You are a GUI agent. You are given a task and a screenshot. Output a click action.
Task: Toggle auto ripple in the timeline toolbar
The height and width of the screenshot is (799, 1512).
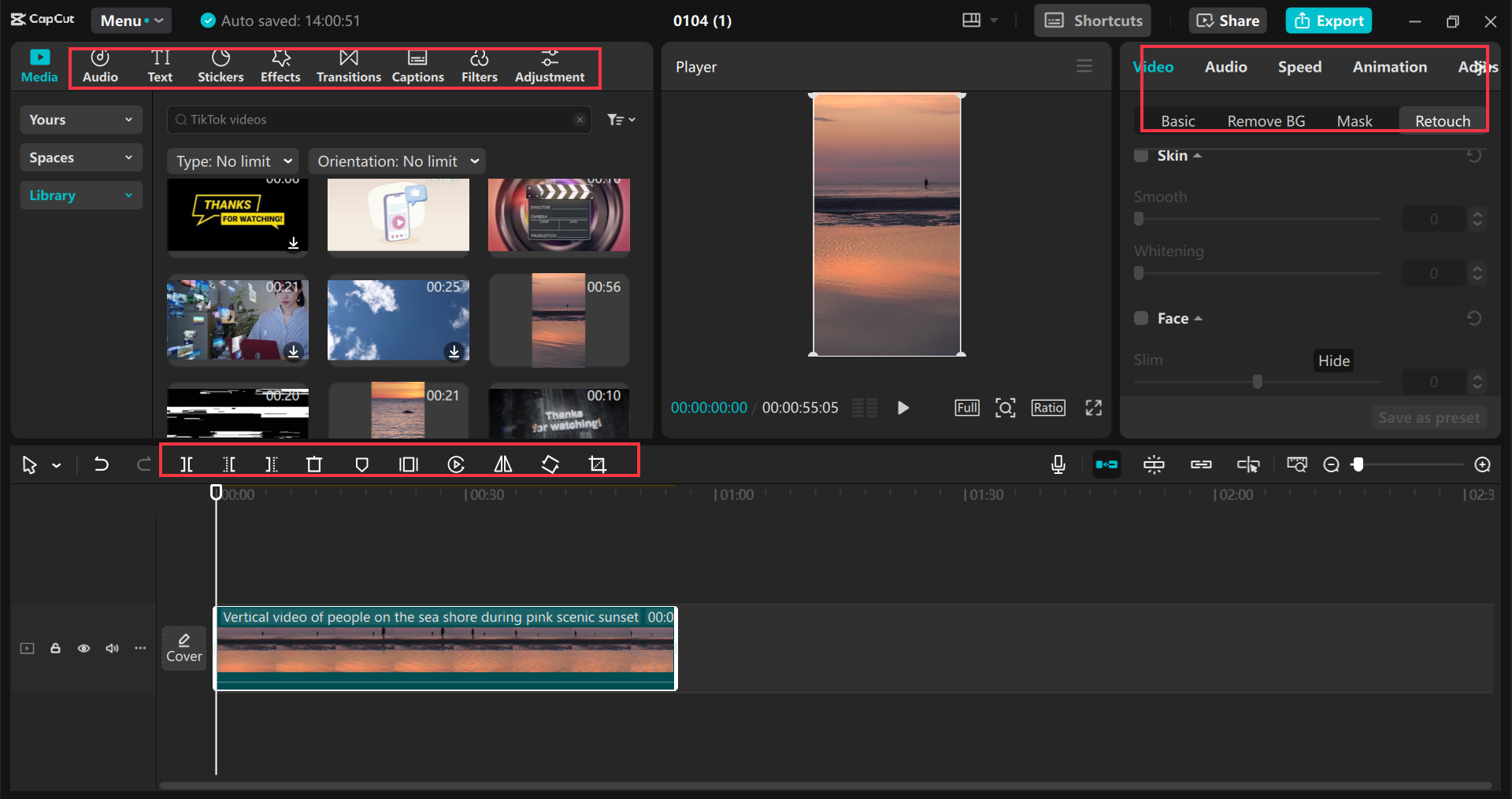point(1106,464)
